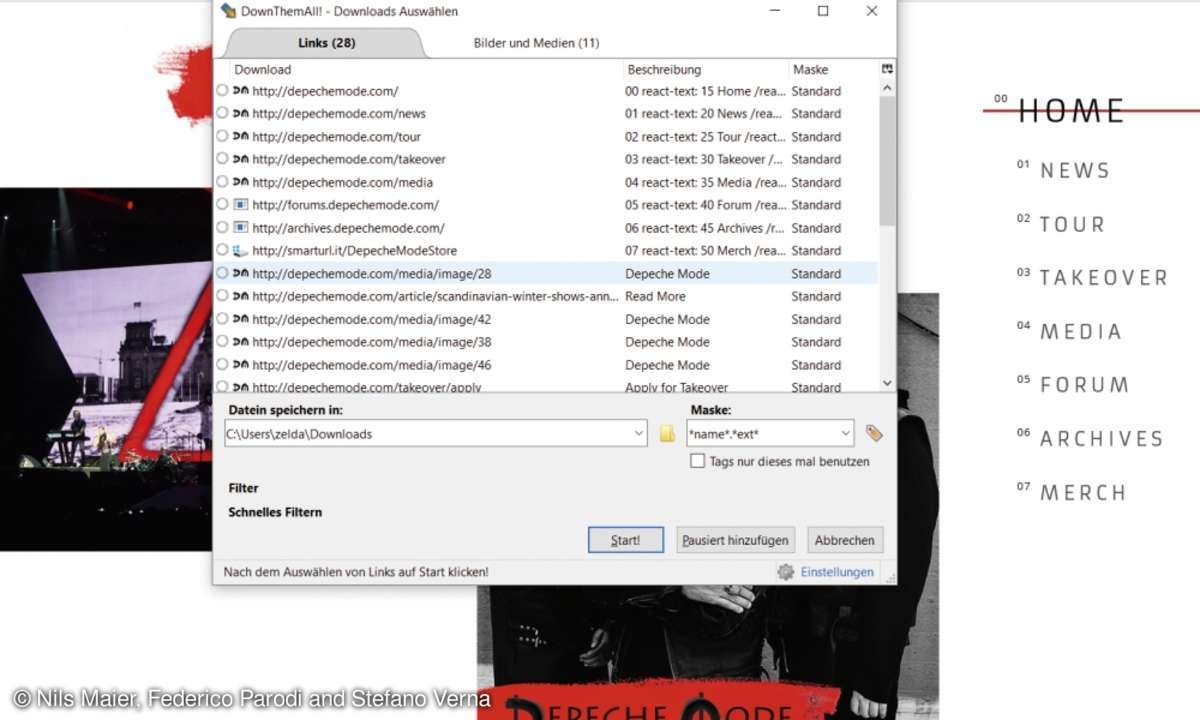Open FORUM in the website menu
Screen dimensions: 1200x720
1085,384
